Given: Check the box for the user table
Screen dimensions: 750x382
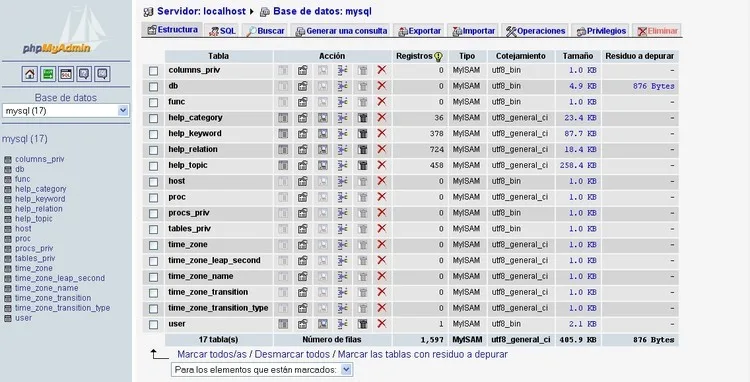Looking at the screenshot, I should pos(153,324).
